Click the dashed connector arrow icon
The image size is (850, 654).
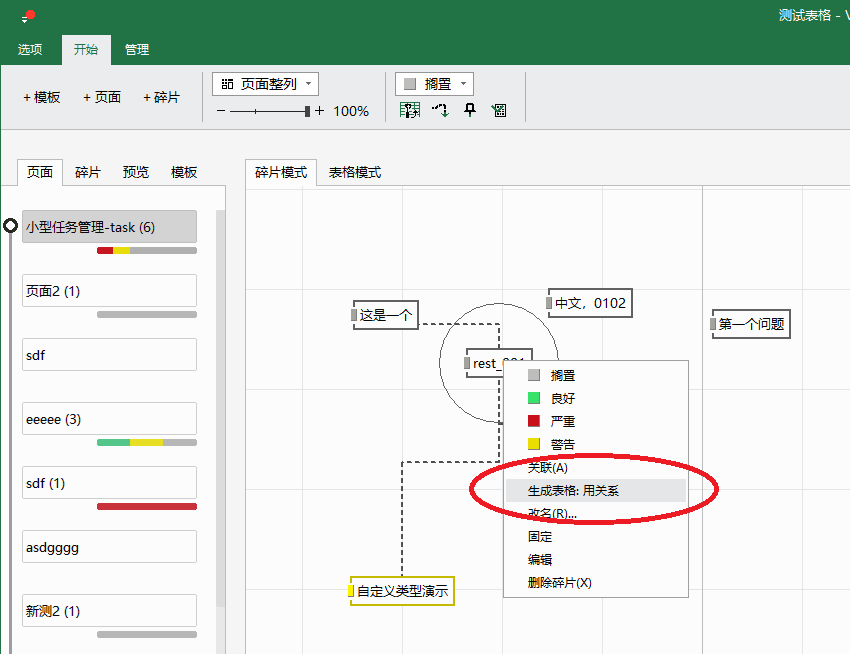click(440, 111)
